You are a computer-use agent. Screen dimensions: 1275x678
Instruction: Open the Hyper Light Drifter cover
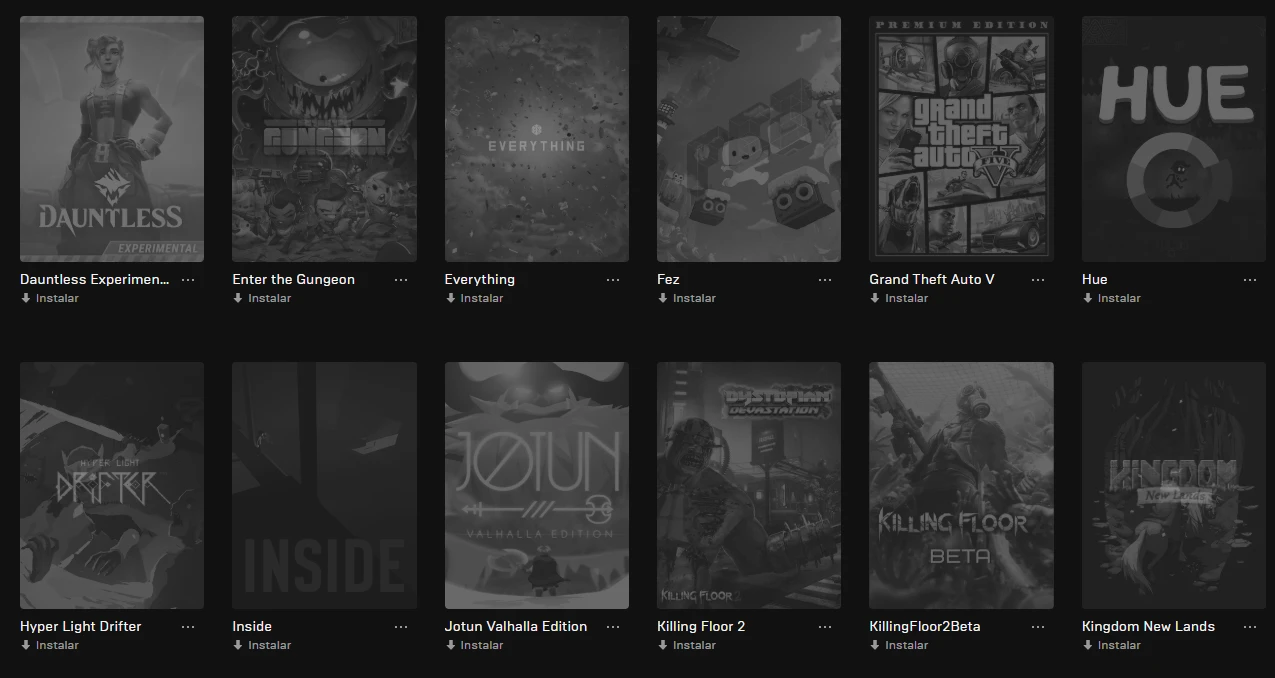112,486
